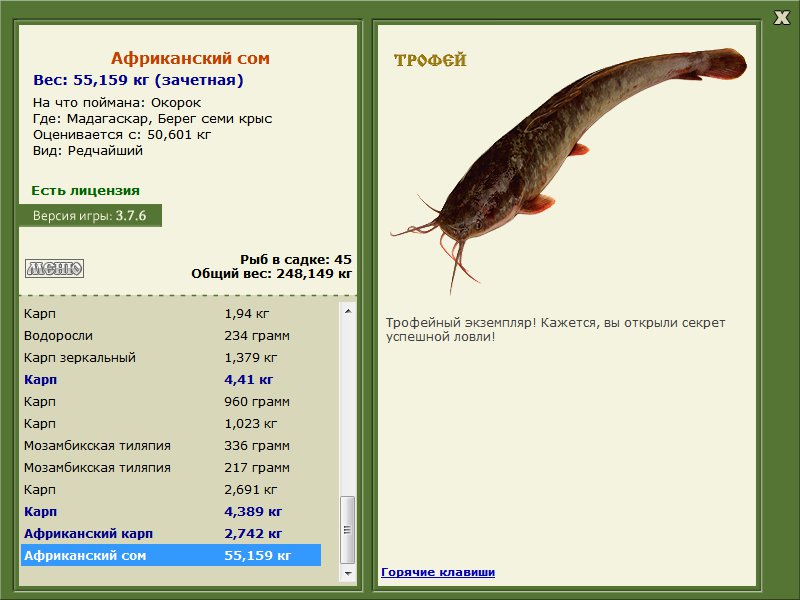Click the Где: Мадагаскар, Берег семи крыс line
The width and height of the screenshot is (800, 600).
(153, 119)
